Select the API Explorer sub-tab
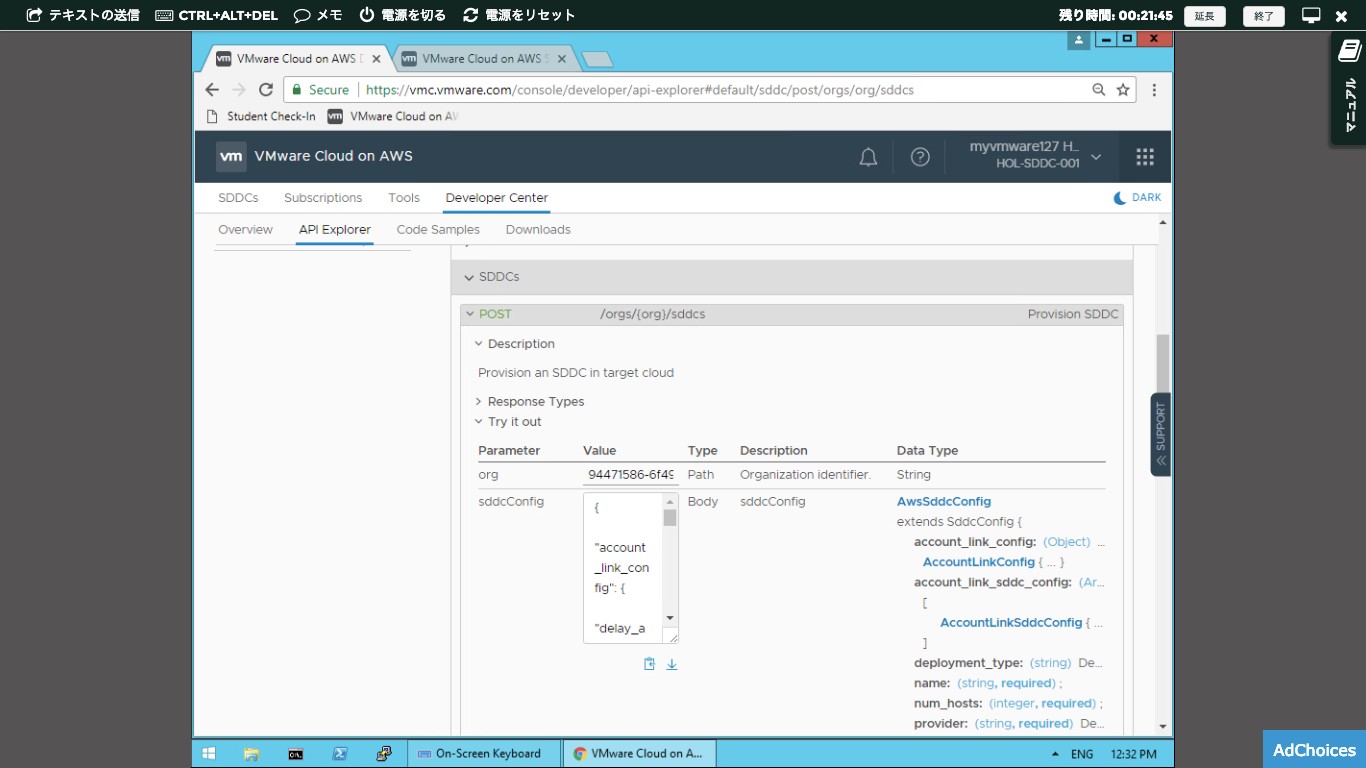 (x=335, y=230)
